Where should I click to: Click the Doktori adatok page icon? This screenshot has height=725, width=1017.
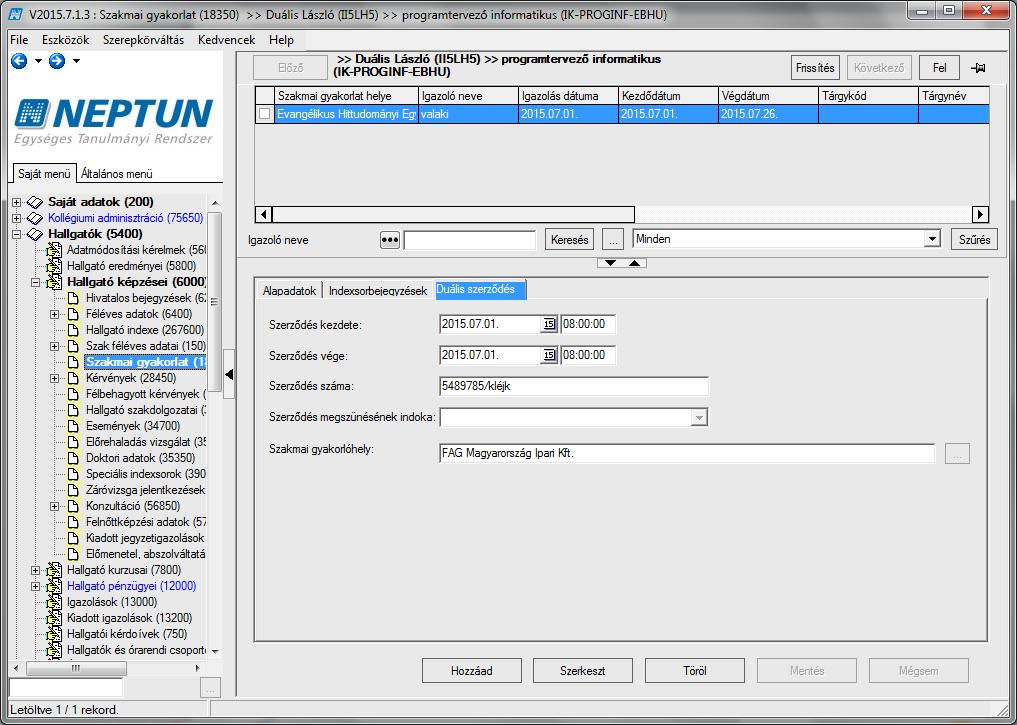(73, 458)
